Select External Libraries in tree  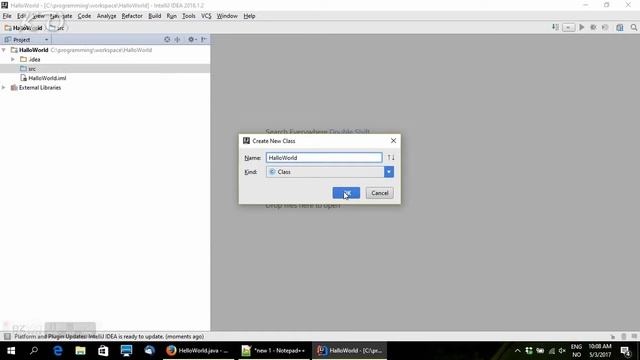[40, 87]
